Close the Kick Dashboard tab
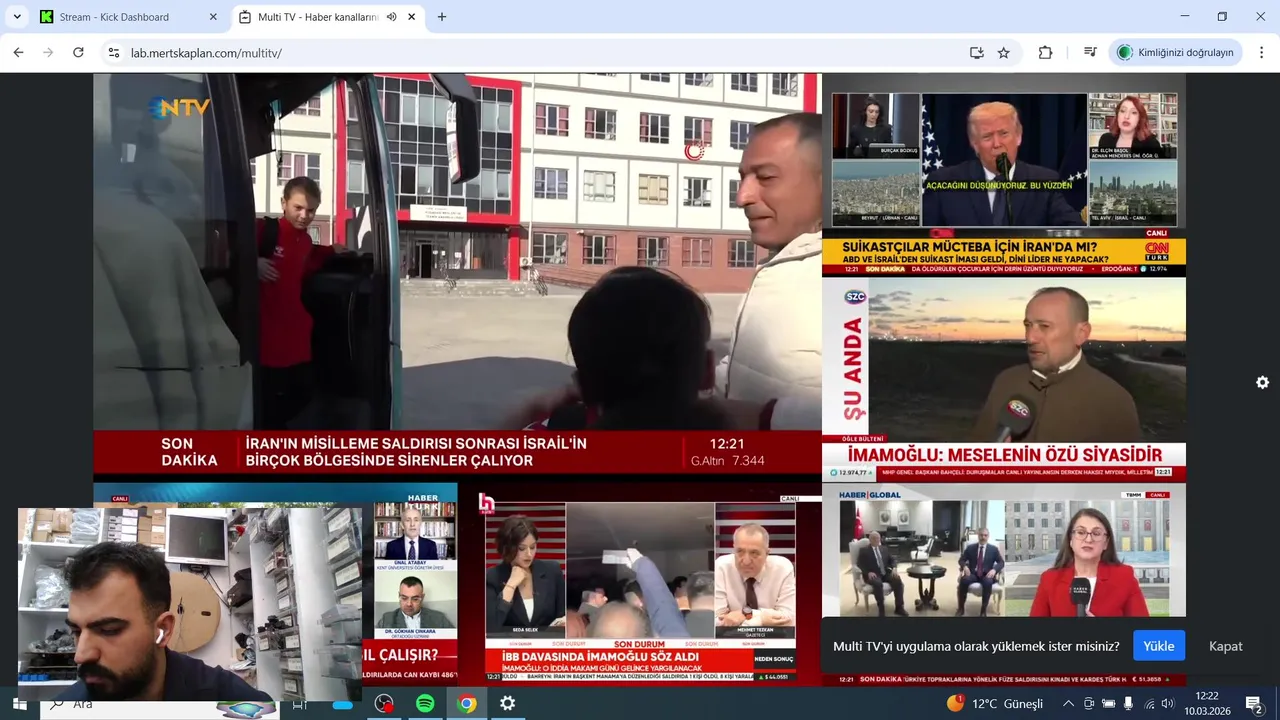Viewport: 1280px width, 720px height. point(212,17)
